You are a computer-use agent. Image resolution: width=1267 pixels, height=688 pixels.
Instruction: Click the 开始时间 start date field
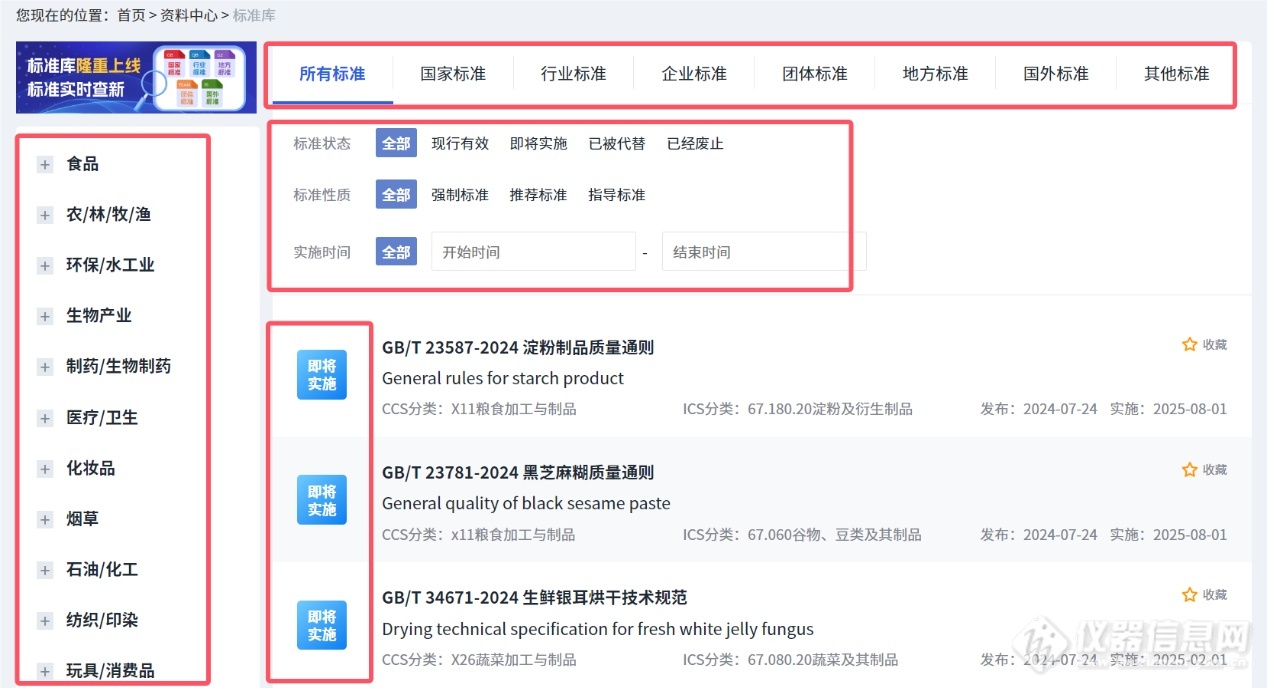click(533, 252)
